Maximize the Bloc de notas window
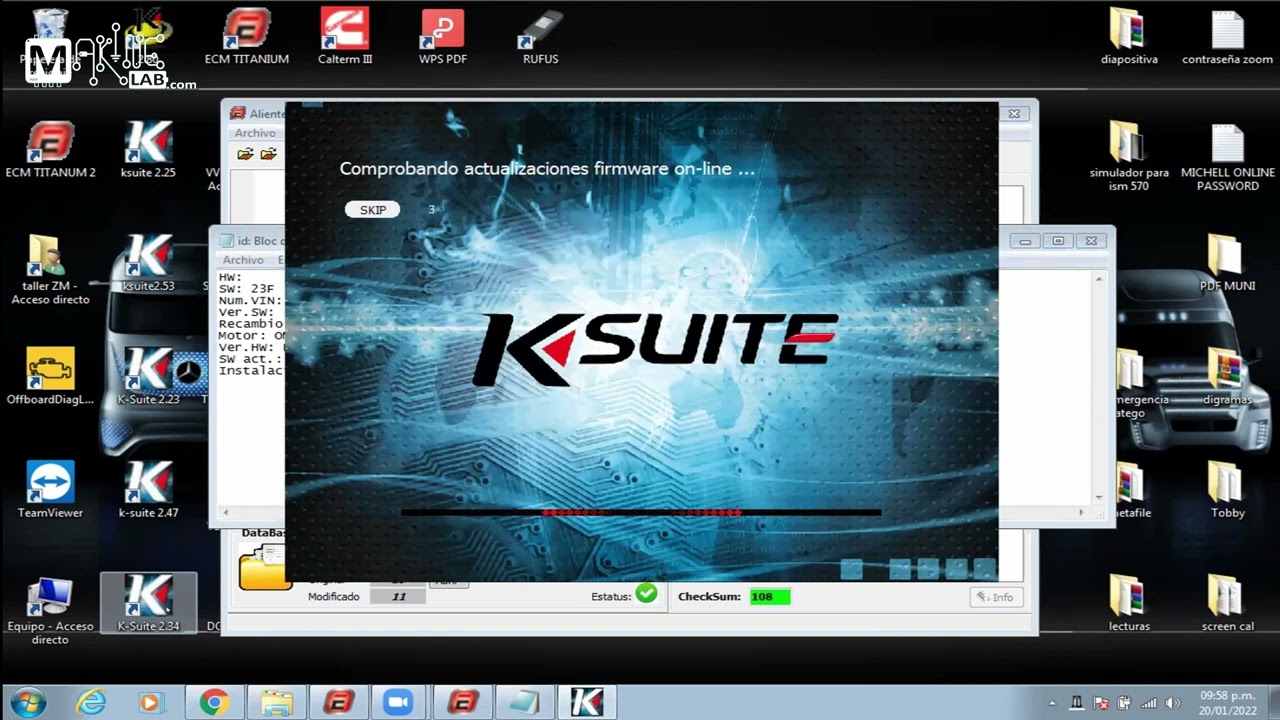Viewport: 1280px width, 720px height. [x=1057, y=241]
